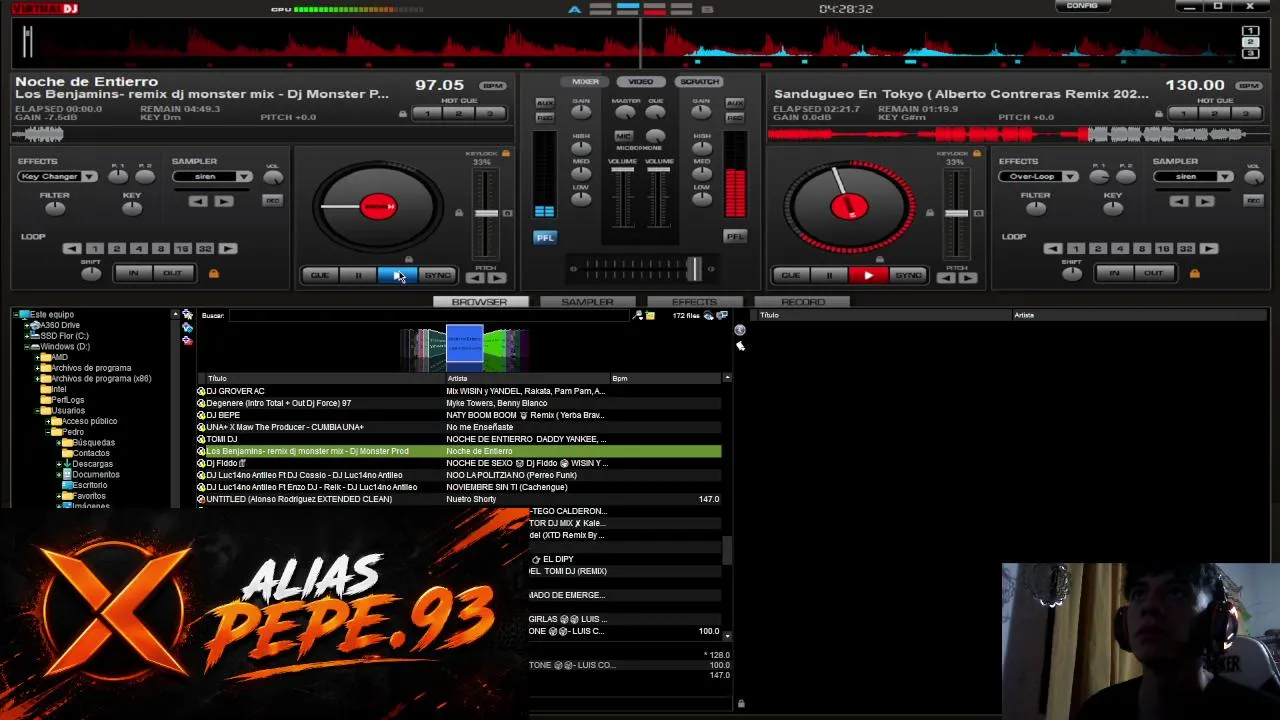This screenshot has width=1280, height=720.
Task: Set left deck loop length to 4 beats
Action: click(138, 249)
